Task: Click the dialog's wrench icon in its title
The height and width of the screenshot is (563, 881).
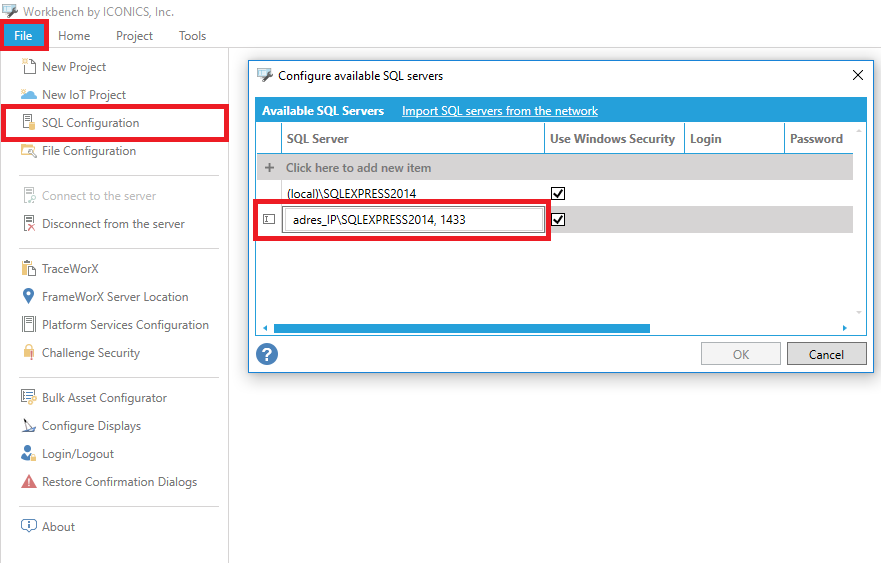Action: coord(265,75)
